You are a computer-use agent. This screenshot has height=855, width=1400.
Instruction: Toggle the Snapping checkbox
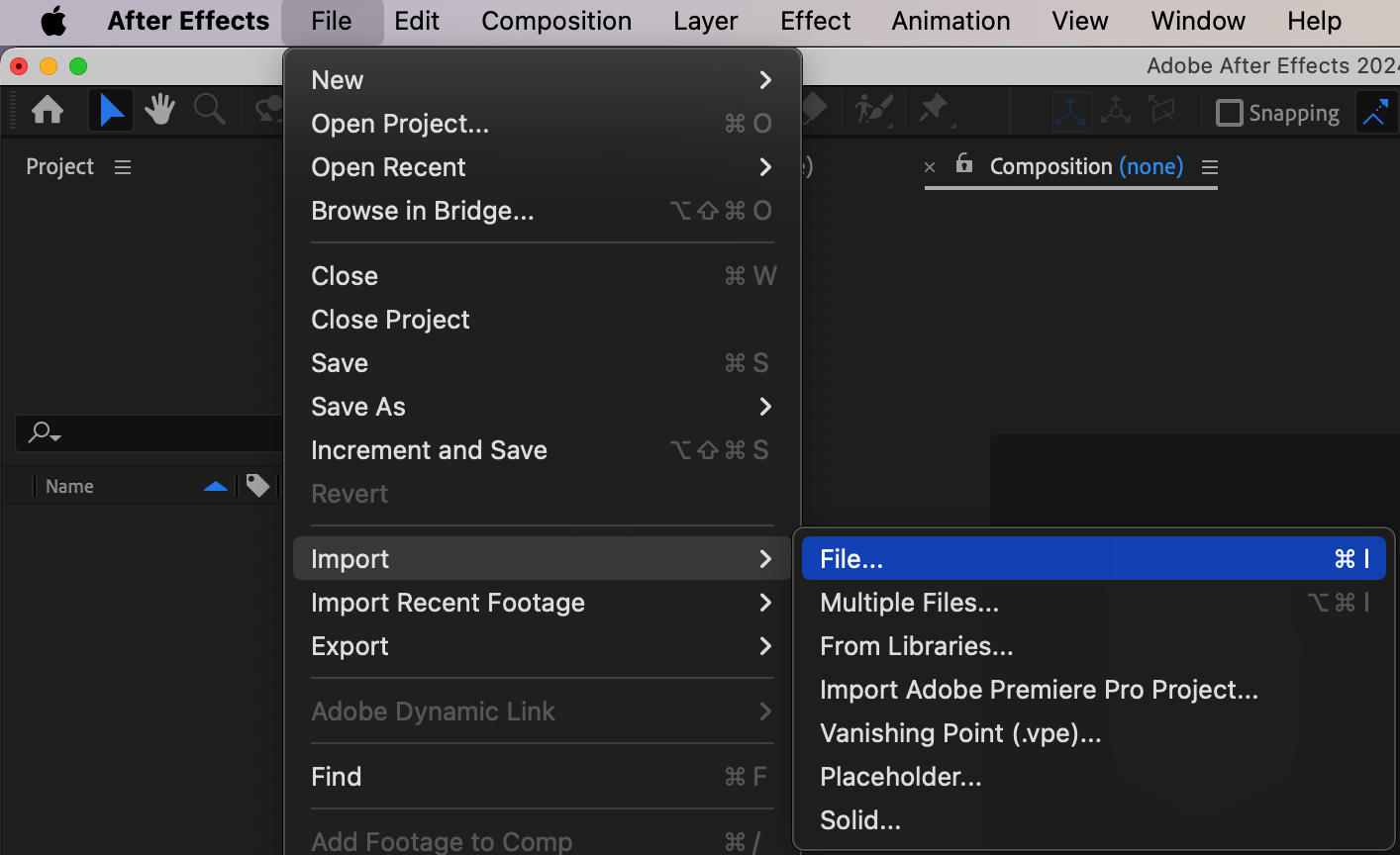coord(1229,113)
